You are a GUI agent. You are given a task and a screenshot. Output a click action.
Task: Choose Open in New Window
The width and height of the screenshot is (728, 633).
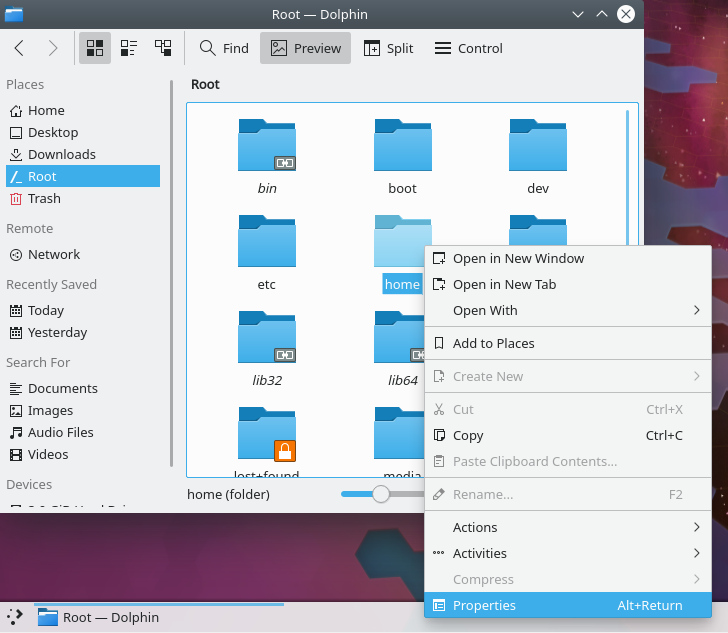[x=568, y=258]
